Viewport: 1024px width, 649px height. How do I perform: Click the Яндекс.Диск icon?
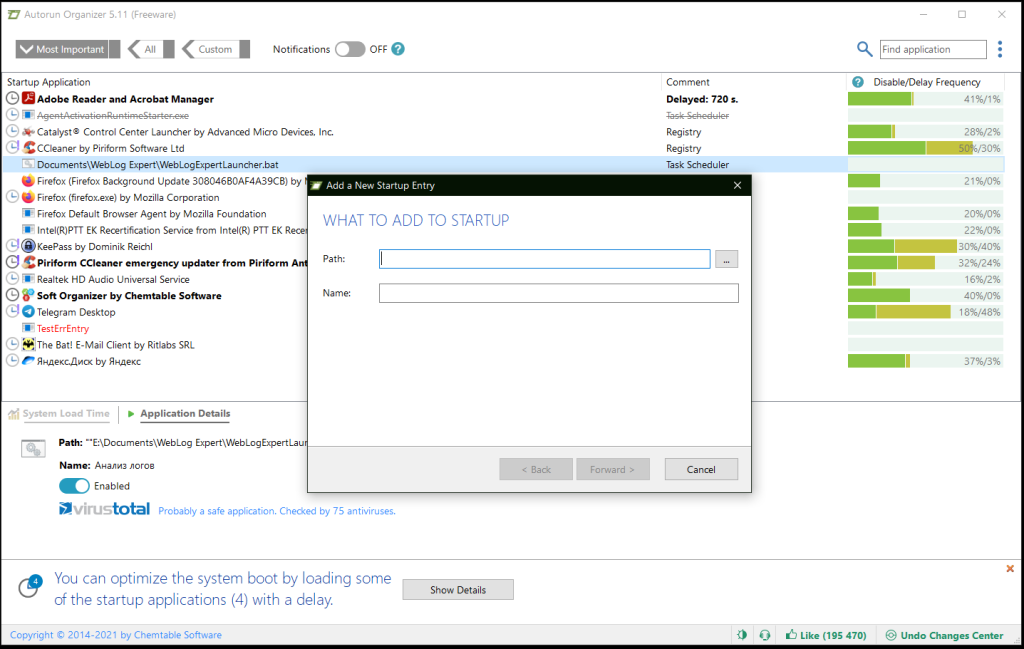[x=28, y=361]
